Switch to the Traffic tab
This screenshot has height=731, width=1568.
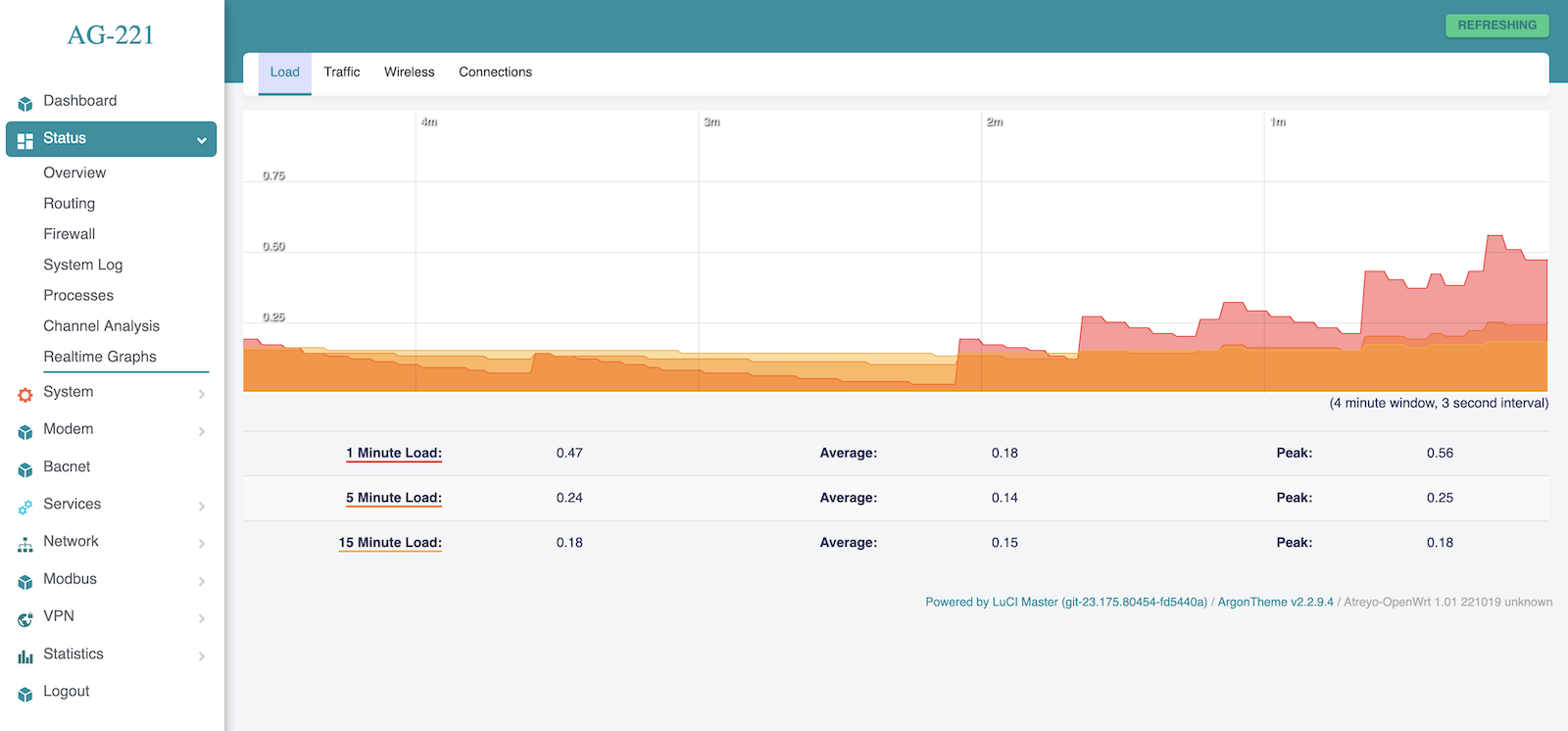tap(342, 73)
